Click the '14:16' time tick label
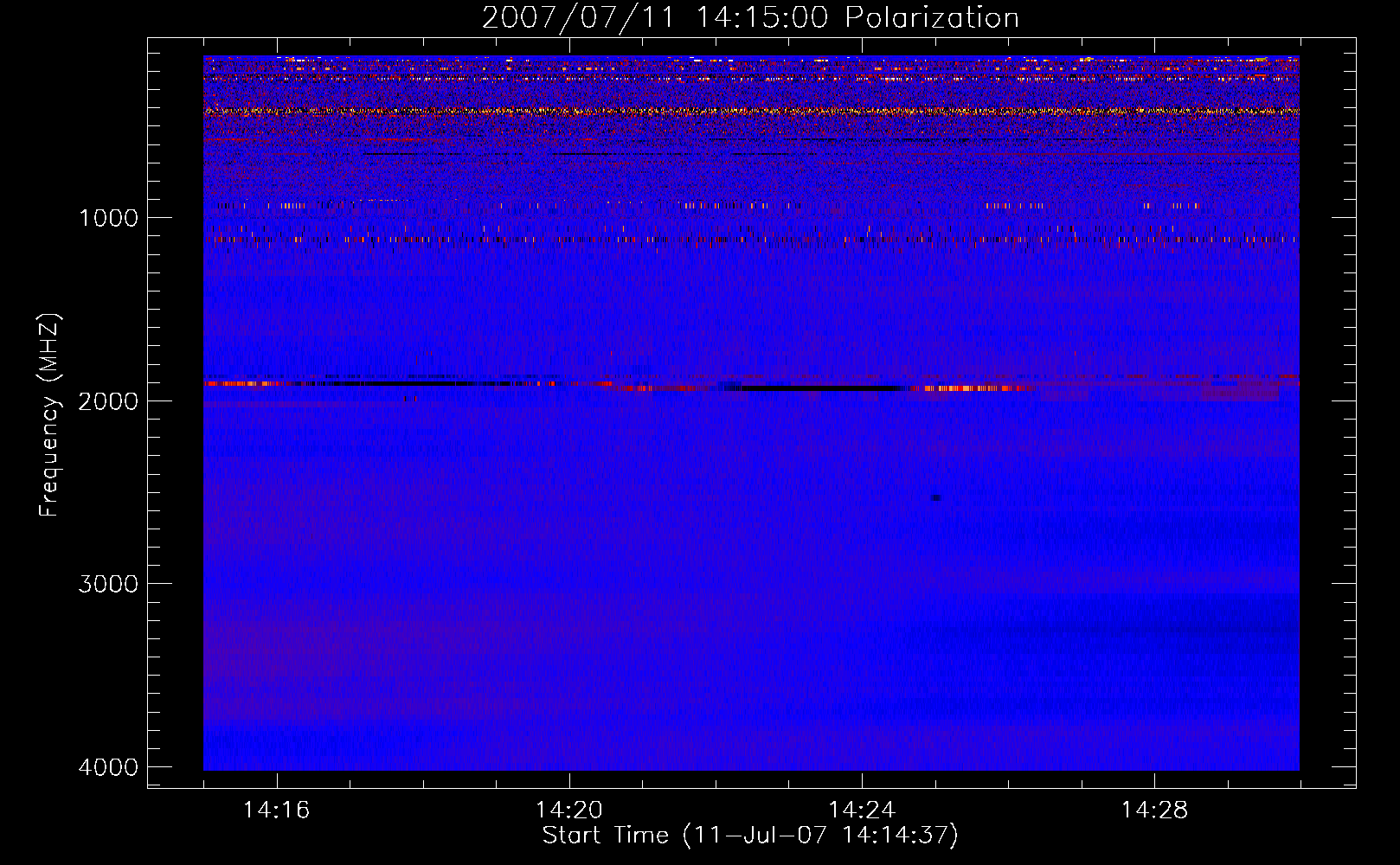The image size is (1400, 865). click(x=277, y=811)
